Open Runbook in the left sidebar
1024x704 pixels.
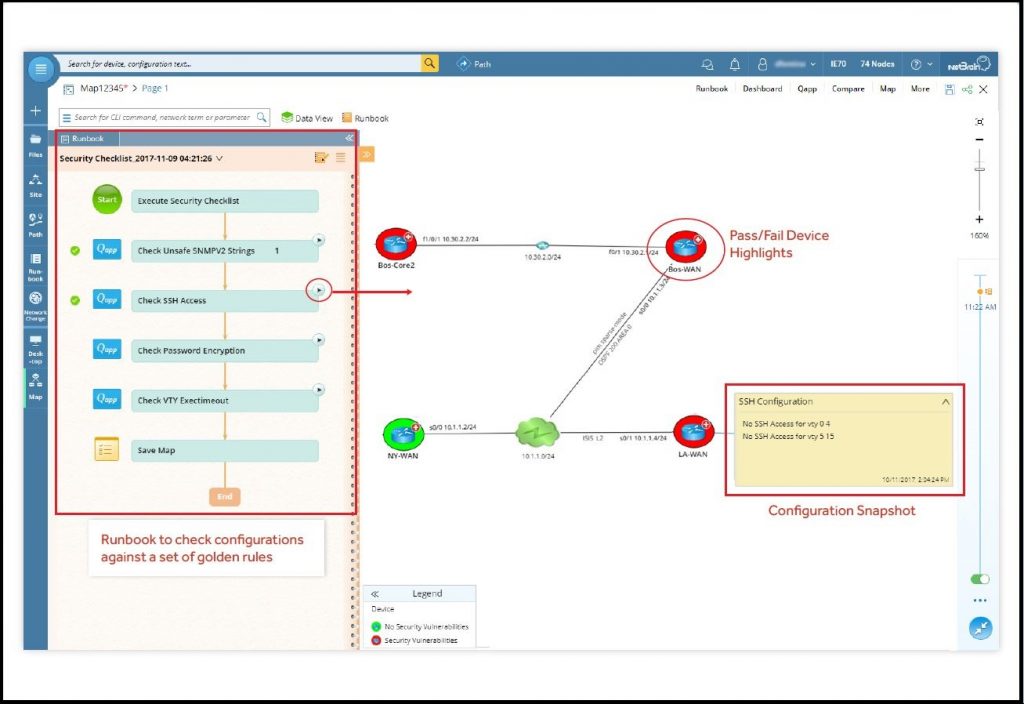click(35, 267)
